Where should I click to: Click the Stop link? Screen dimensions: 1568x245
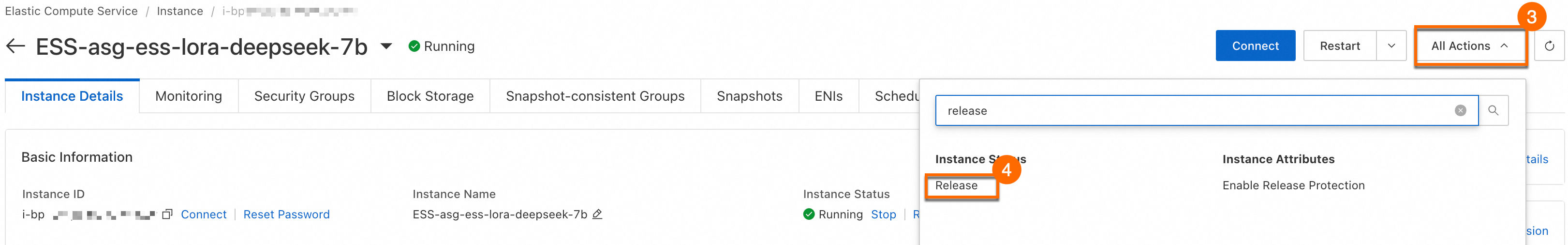click(x=883, y=214)
